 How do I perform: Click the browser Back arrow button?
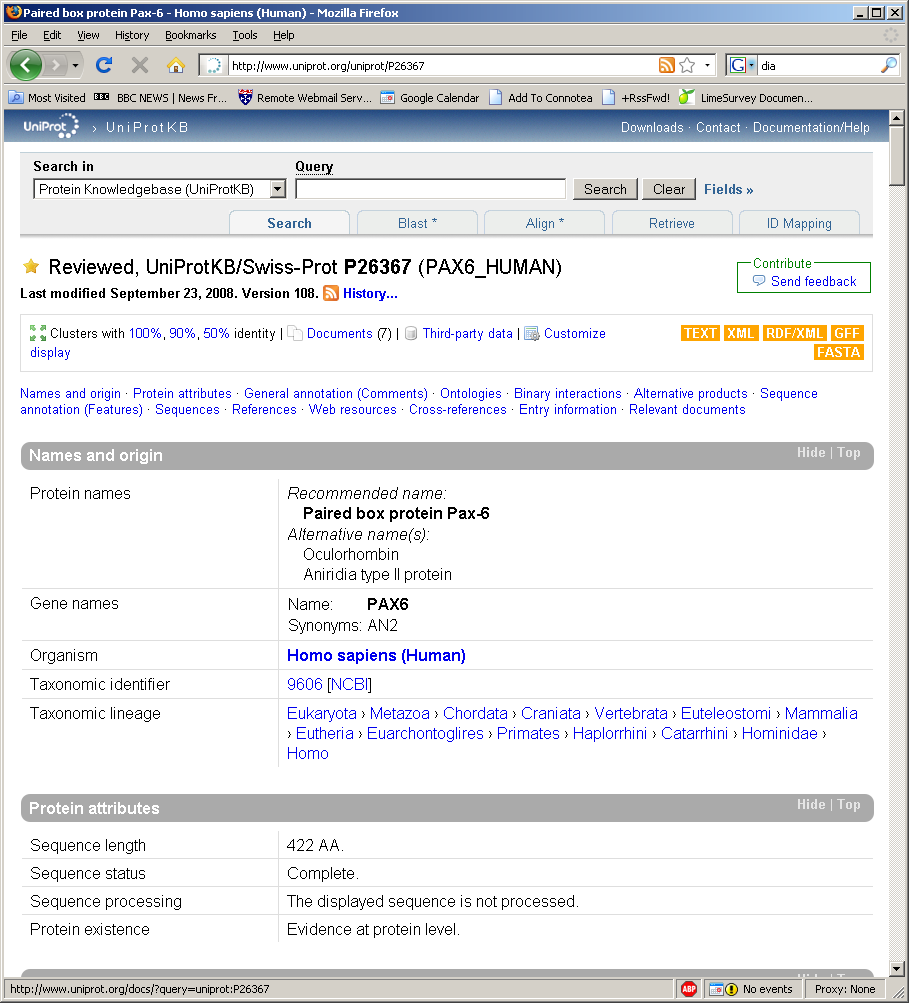[26, 65]
